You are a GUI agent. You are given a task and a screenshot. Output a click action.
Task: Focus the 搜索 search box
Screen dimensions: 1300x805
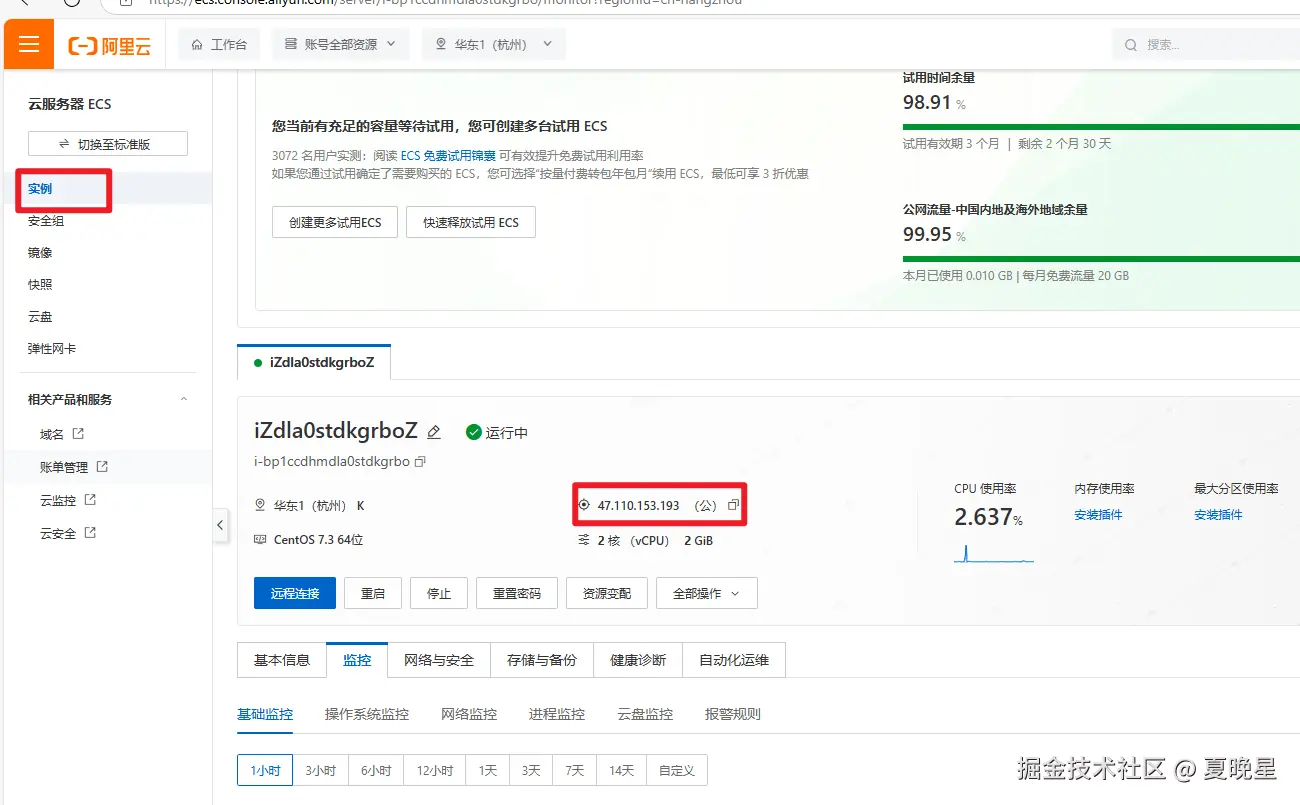click(1205, 45)
